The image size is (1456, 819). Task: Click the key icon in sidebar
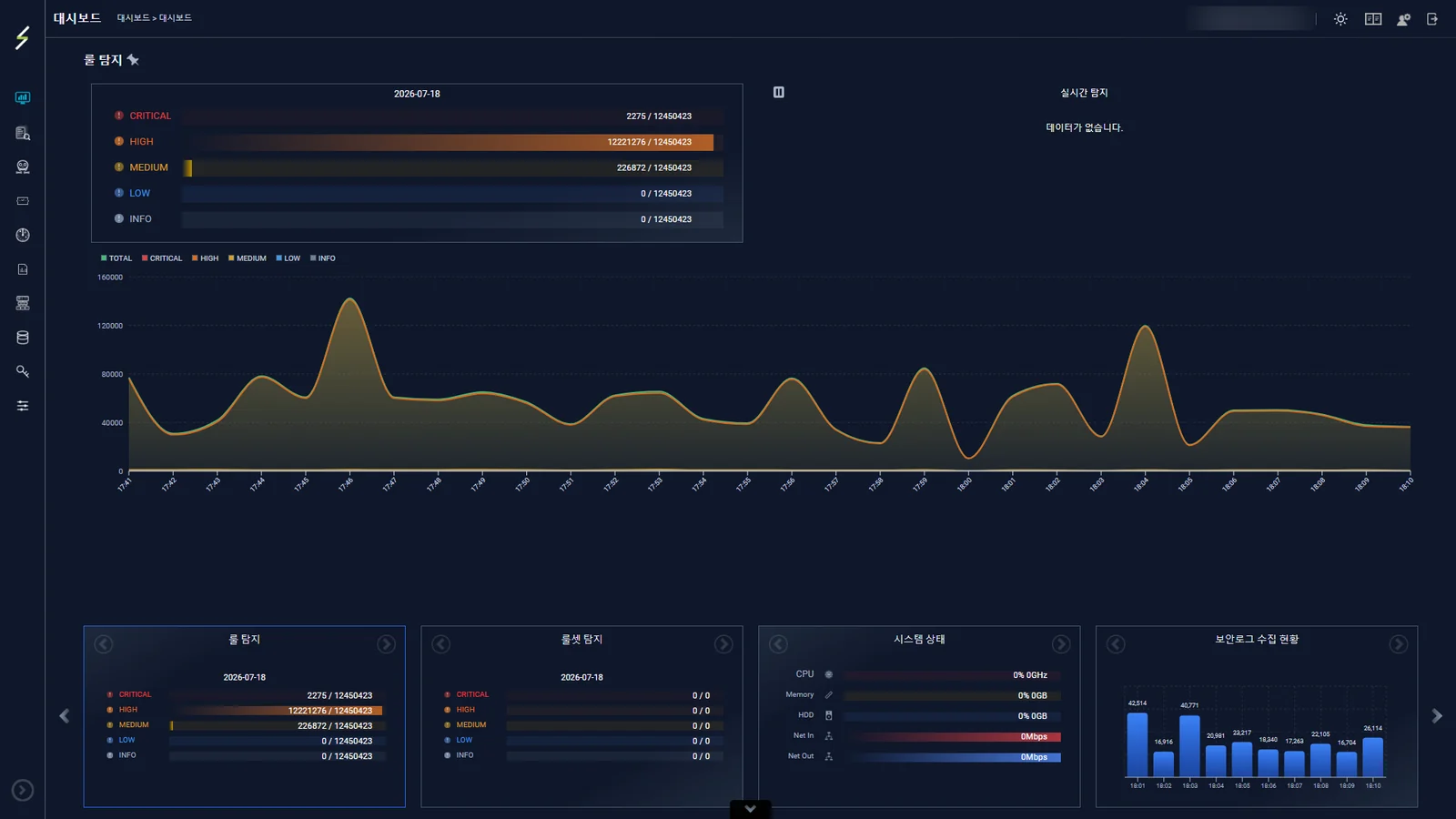[x=23, y=371]
